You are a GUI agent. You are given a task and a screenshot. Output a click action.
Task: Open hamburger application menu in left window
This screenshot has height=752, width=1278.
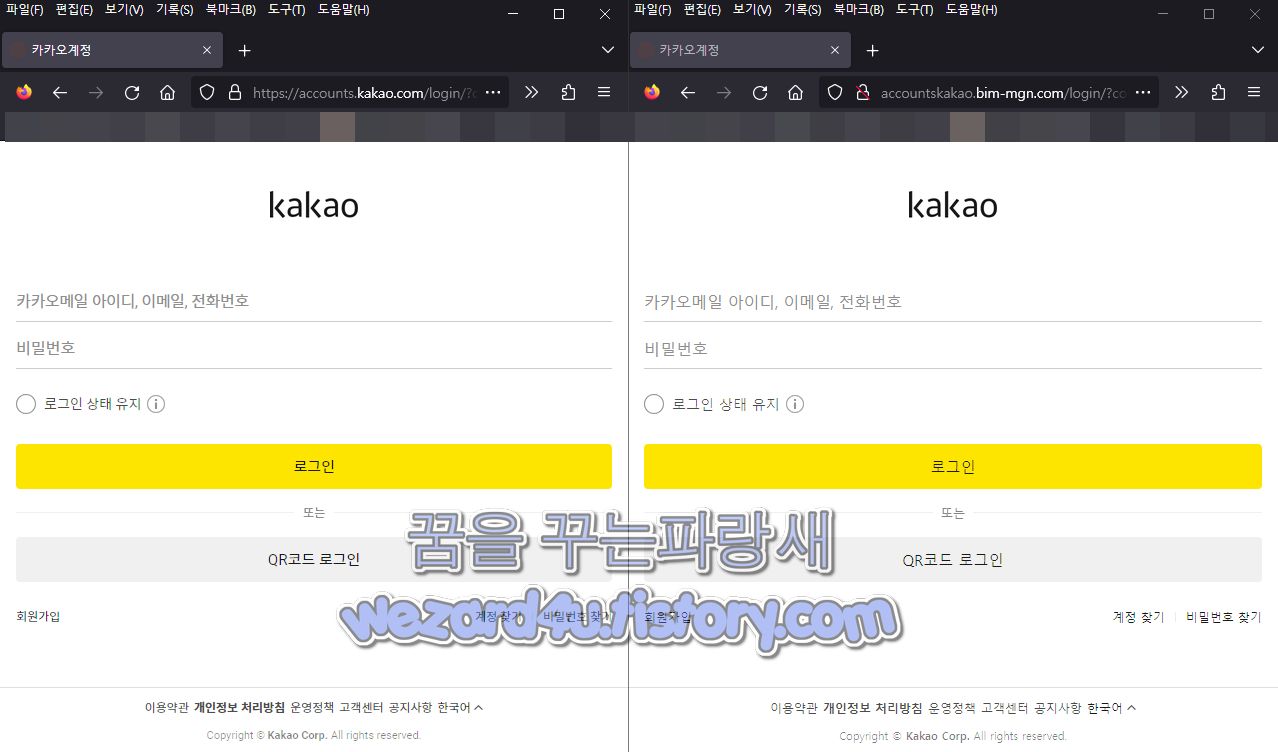pos(604,92)
